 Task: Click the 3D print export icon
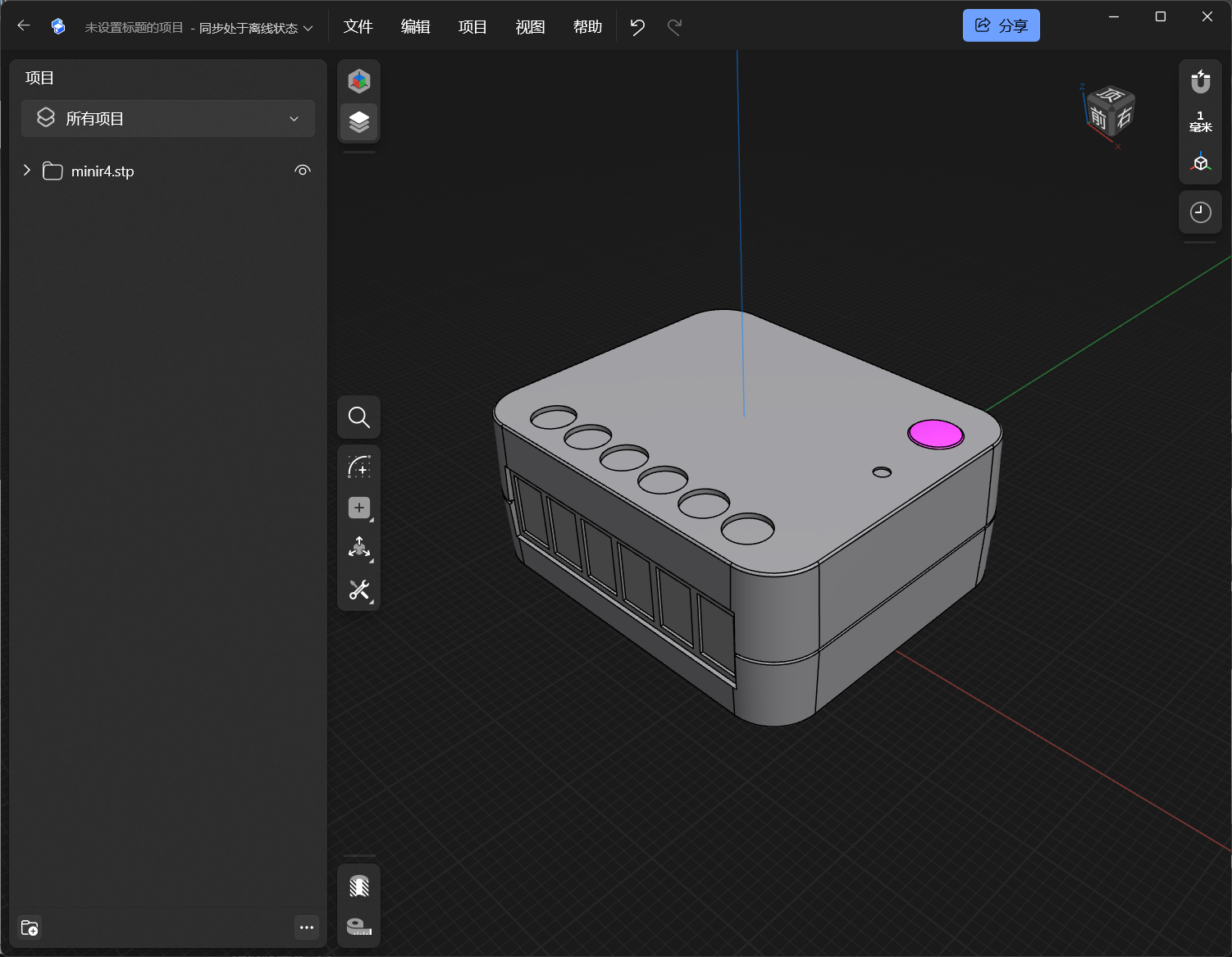tap(358, 886)
